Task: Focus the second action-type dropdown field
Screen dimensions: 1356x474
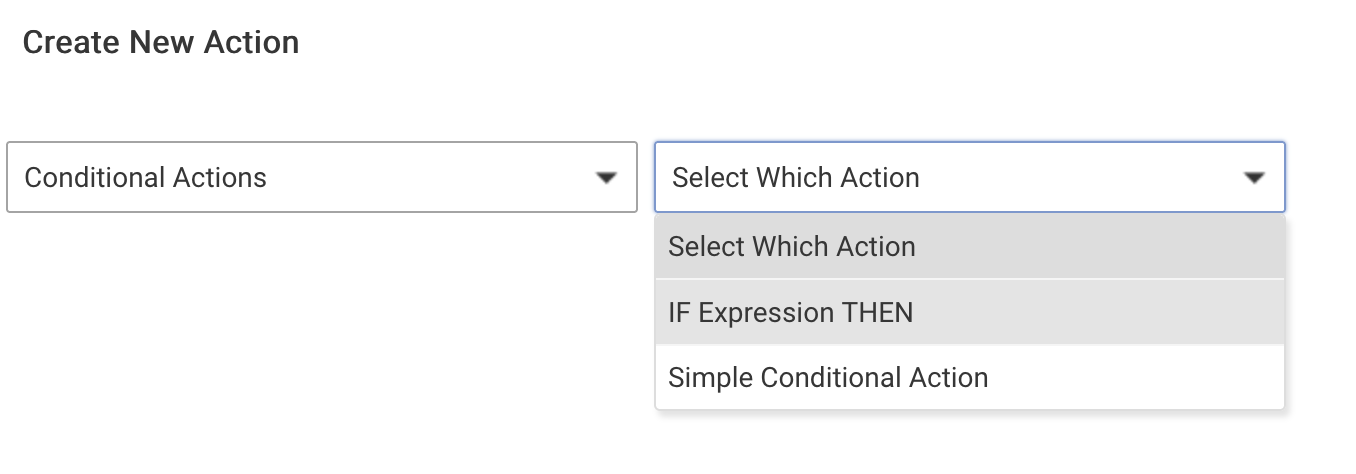Action: tap(969, 177)
